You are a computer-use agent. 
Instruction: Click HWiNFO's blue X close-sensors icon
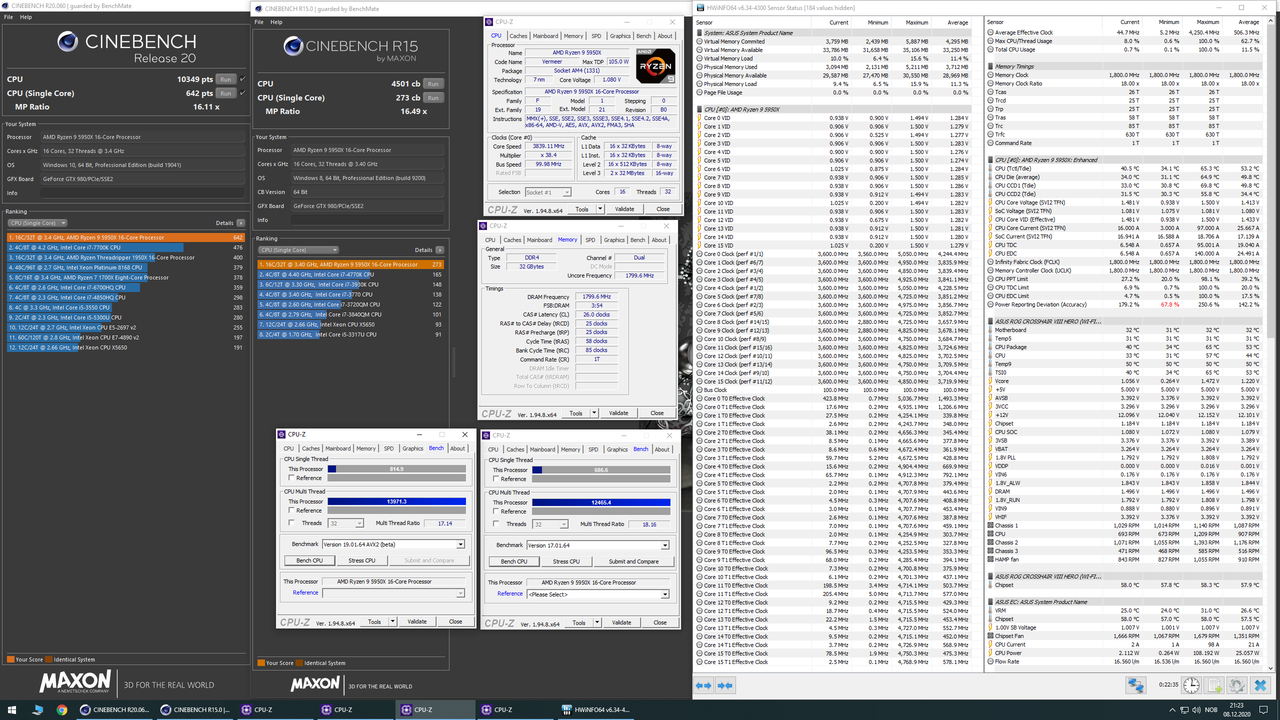[x=1262, y=685]
